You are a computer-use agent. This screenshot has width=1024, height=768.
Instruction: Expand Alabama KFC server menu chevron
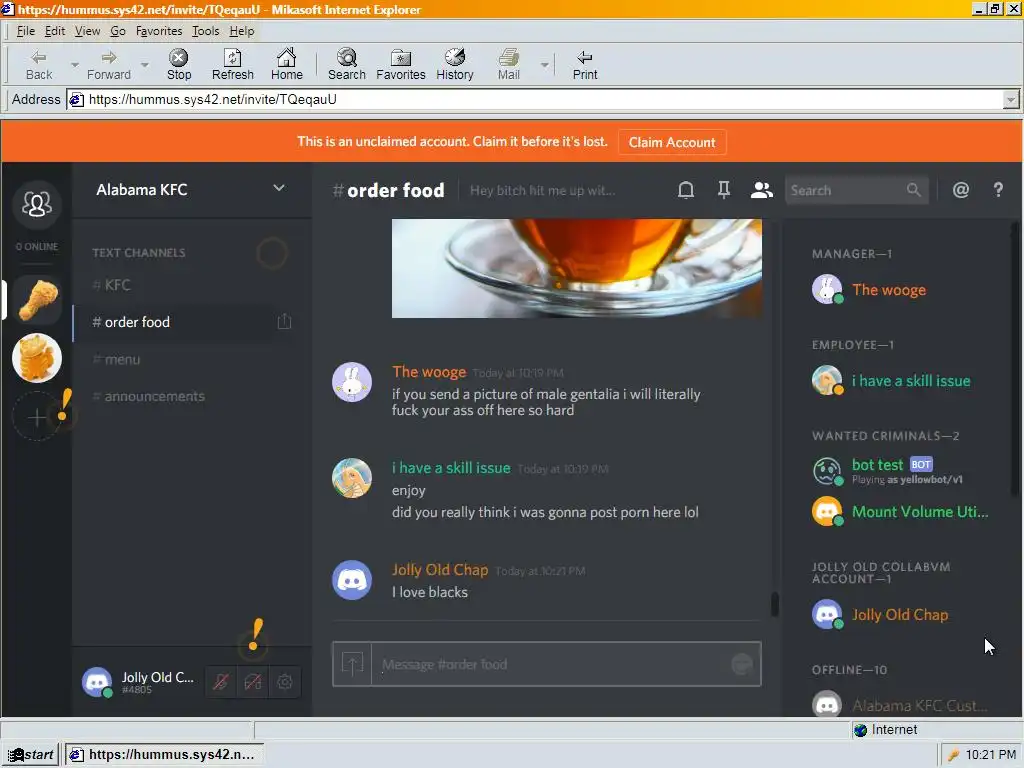point(279,188)
